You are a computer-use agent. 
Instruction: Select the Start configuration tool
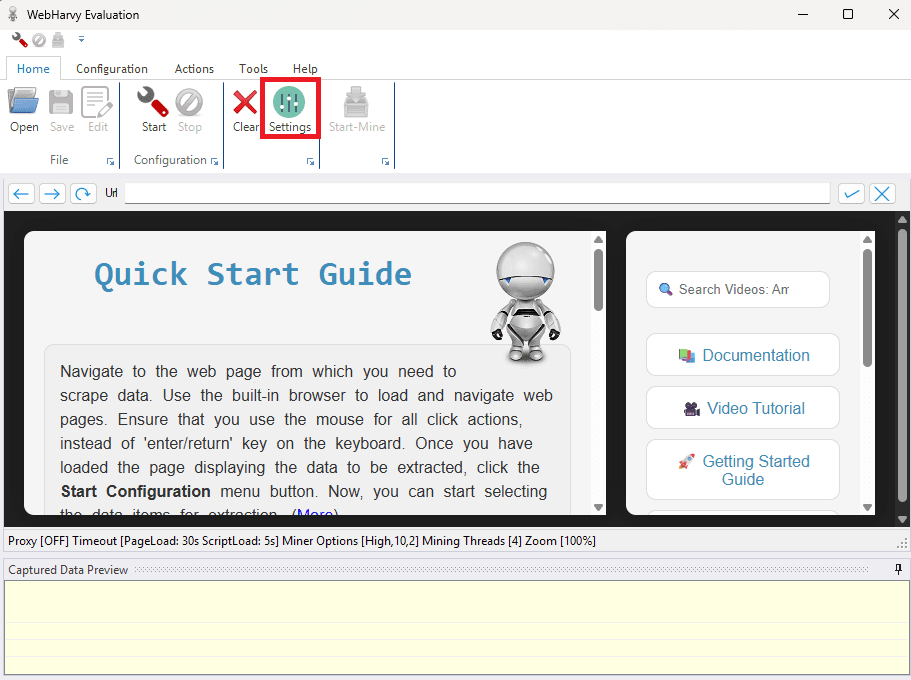152,108
